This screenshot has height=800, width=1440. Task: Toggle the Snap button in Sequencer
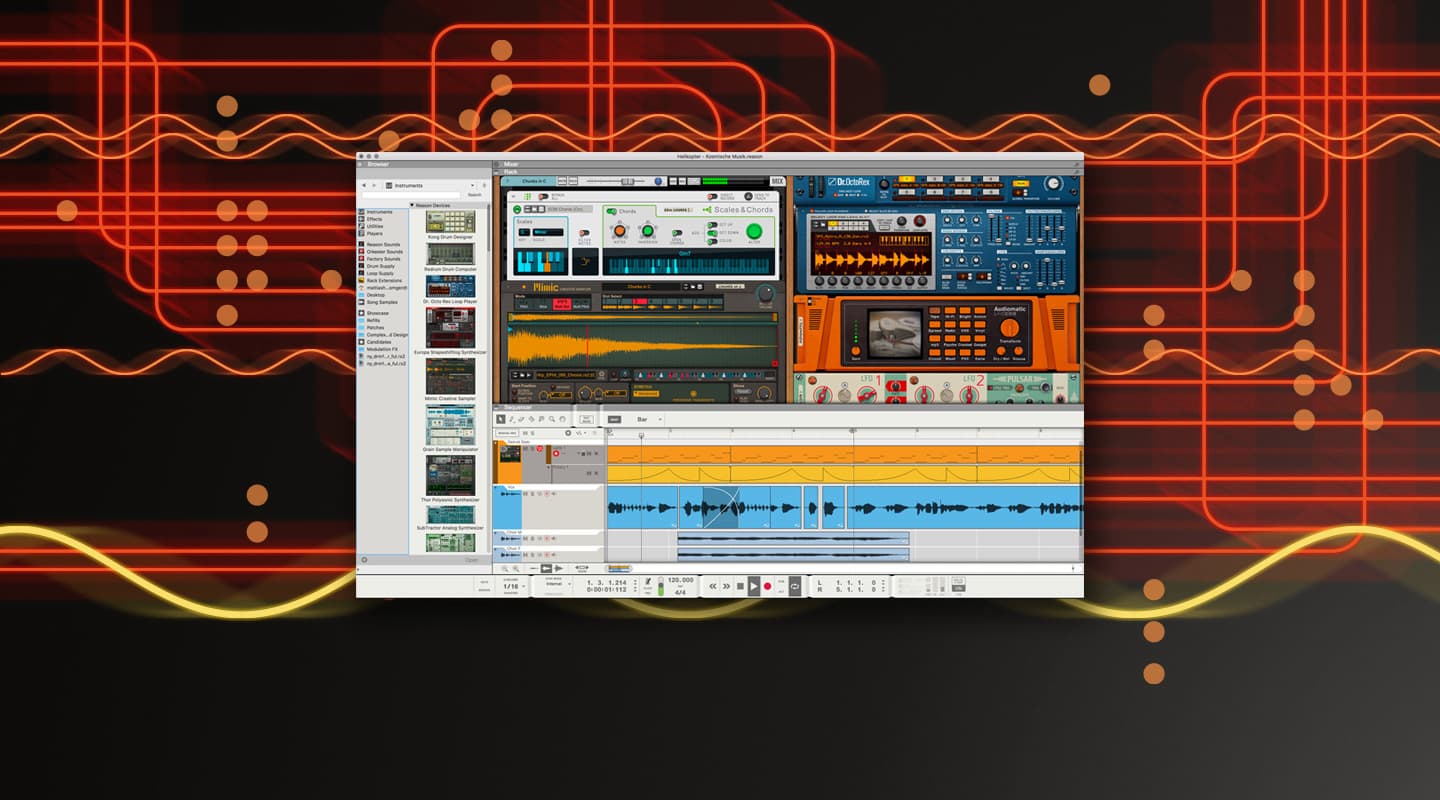click(x=614, y=419)
